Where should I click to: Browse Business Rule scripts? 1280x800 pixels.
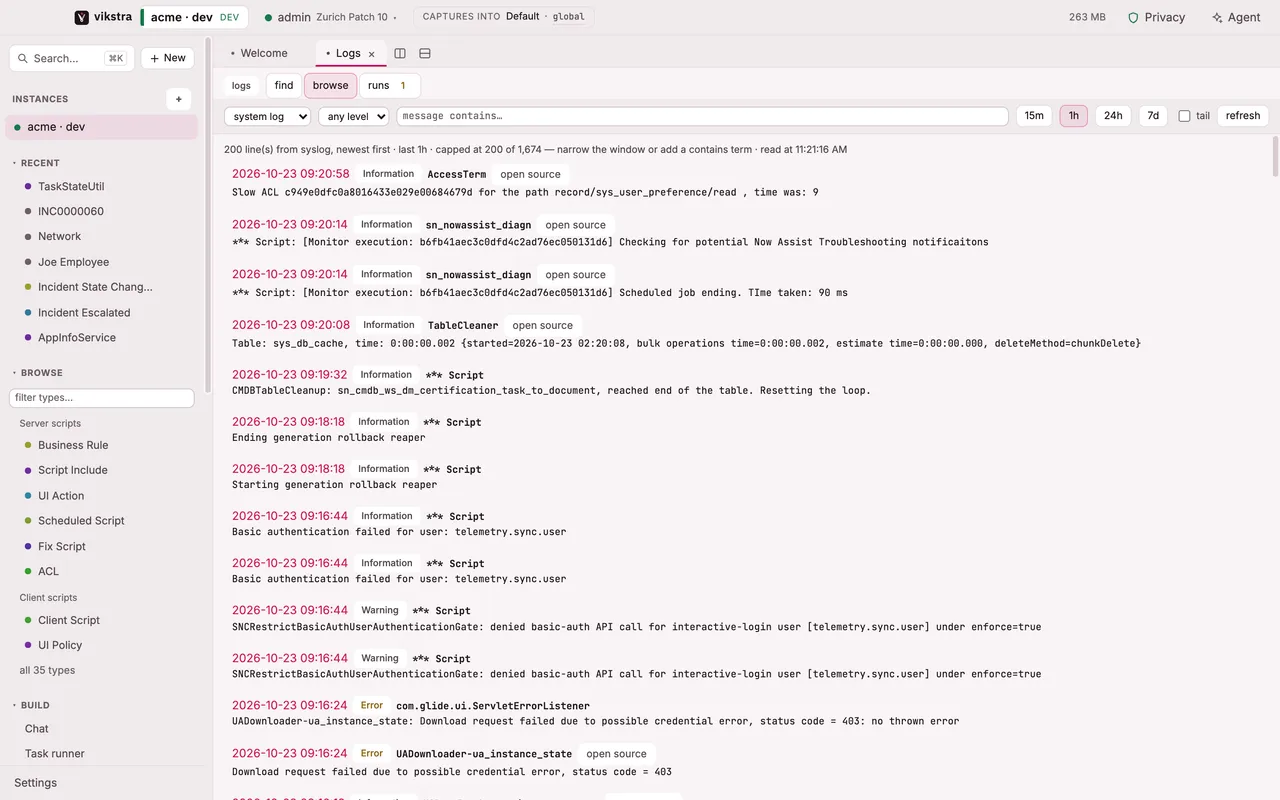[73, 445]
